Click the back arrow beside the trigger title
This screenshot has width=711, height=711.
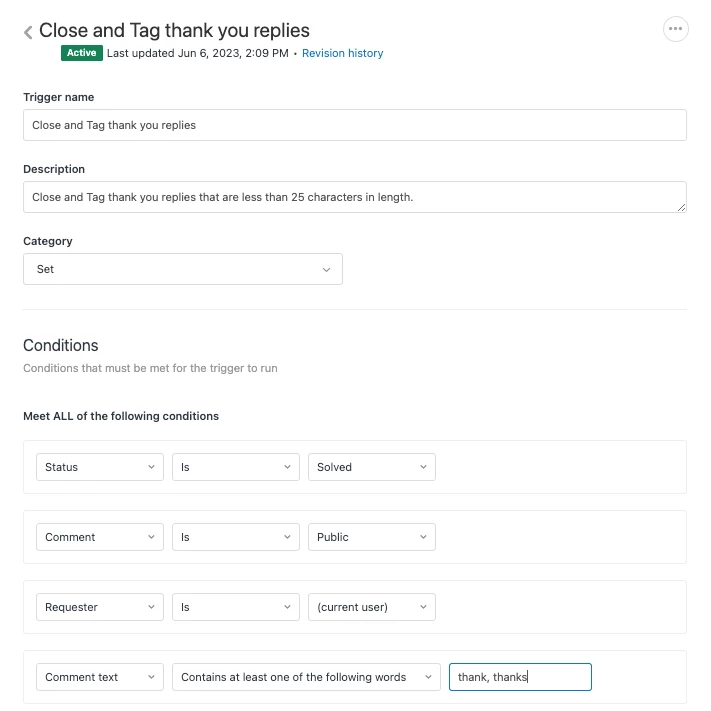(x=28, y=32)
